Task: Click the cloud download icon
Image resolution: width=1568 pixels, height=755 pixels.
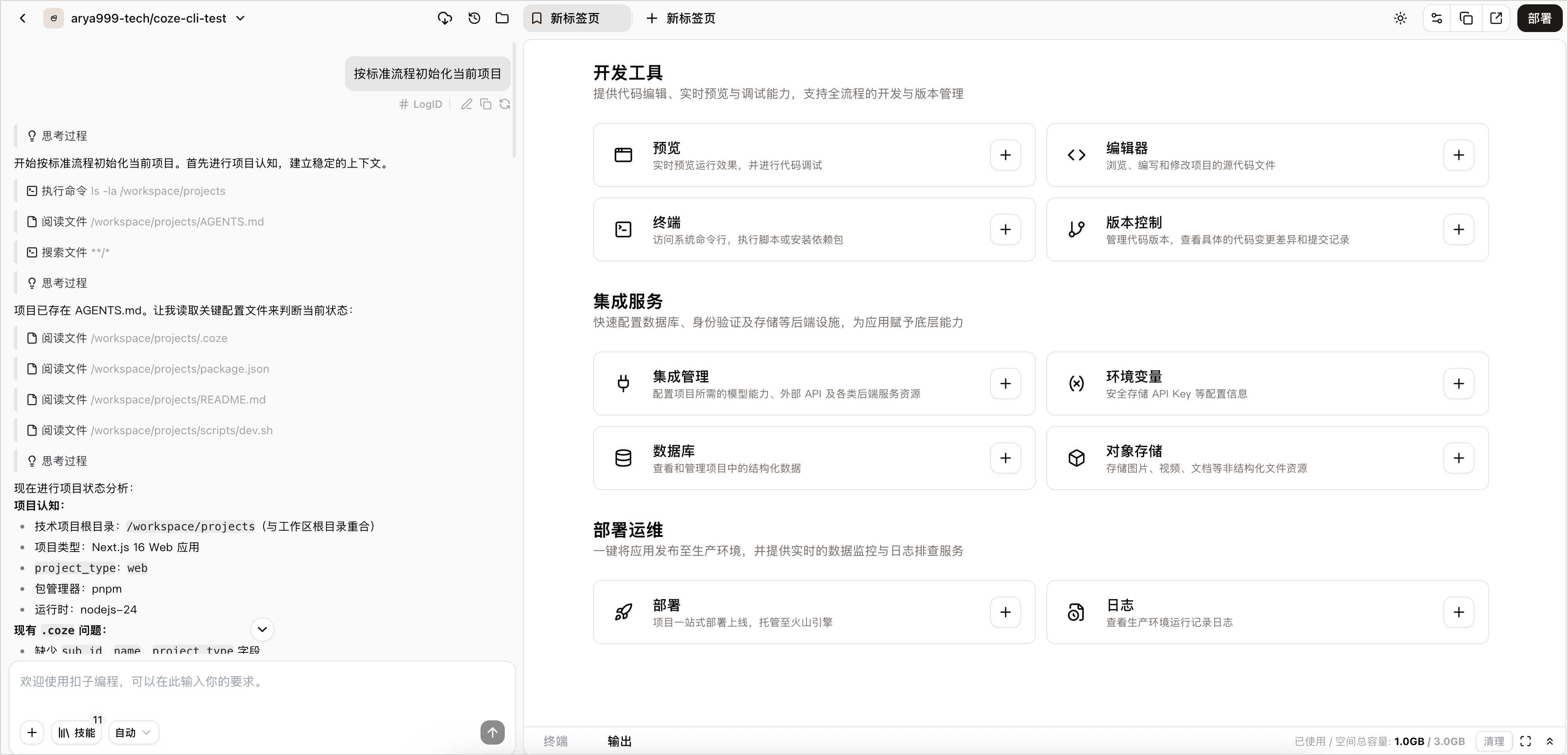Action: click(445, 18)
